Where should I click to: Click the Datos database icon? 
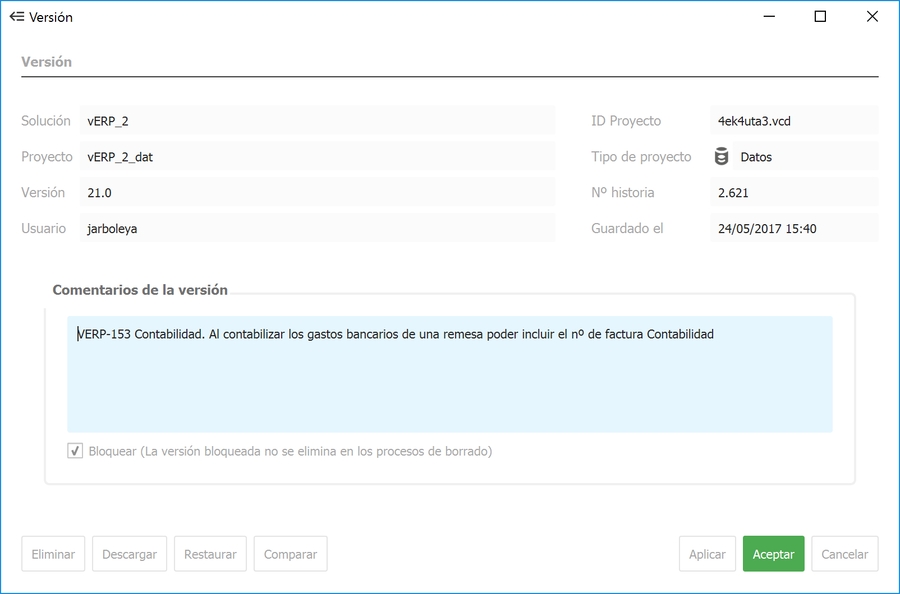[x=721, y=157]
